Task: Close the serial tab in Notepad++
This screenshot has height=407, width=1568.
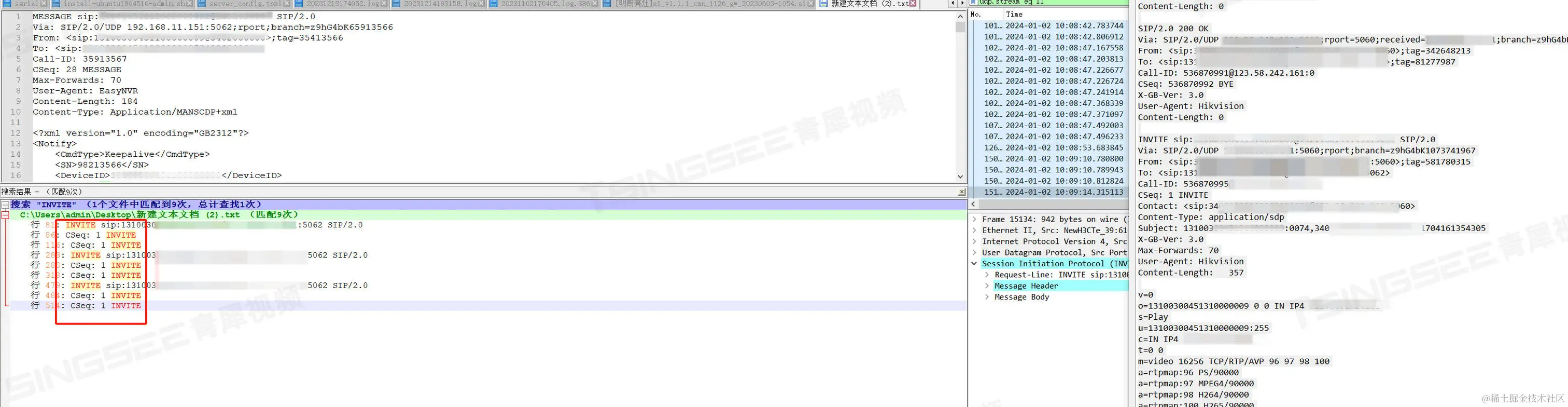Action: point(44,4)
